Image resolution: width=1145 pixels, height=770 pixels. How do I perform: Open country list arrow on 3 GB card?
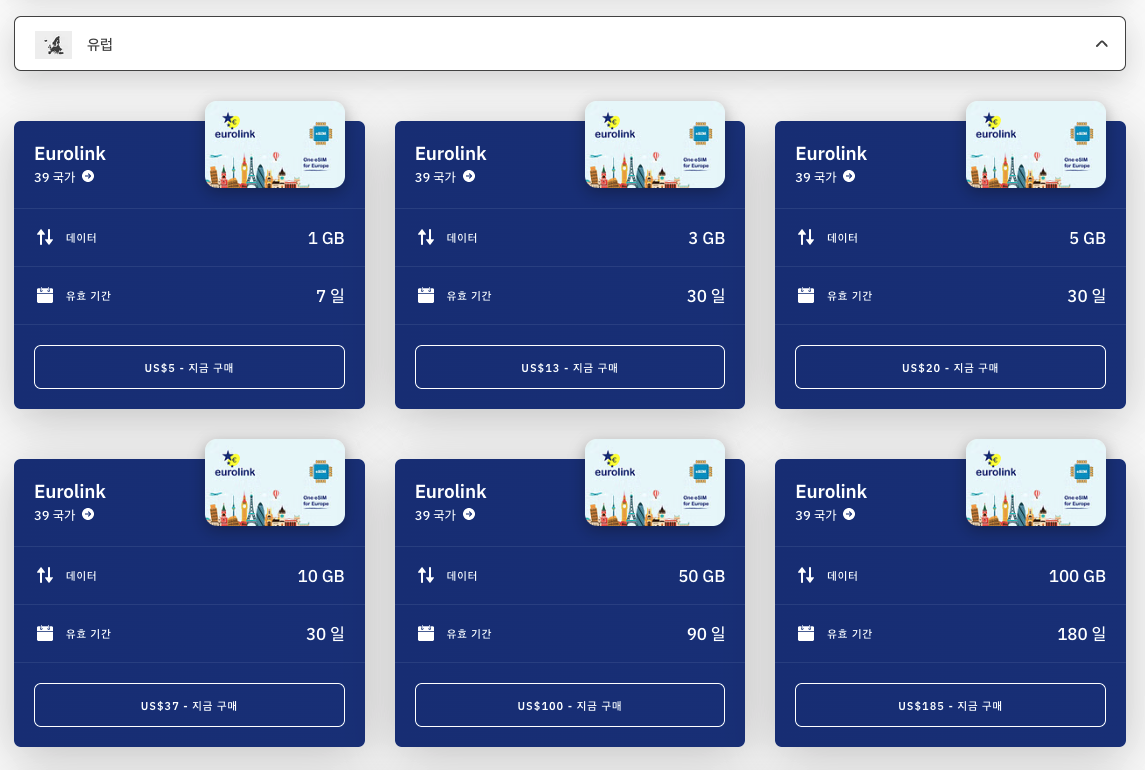(x=469, y=176)
